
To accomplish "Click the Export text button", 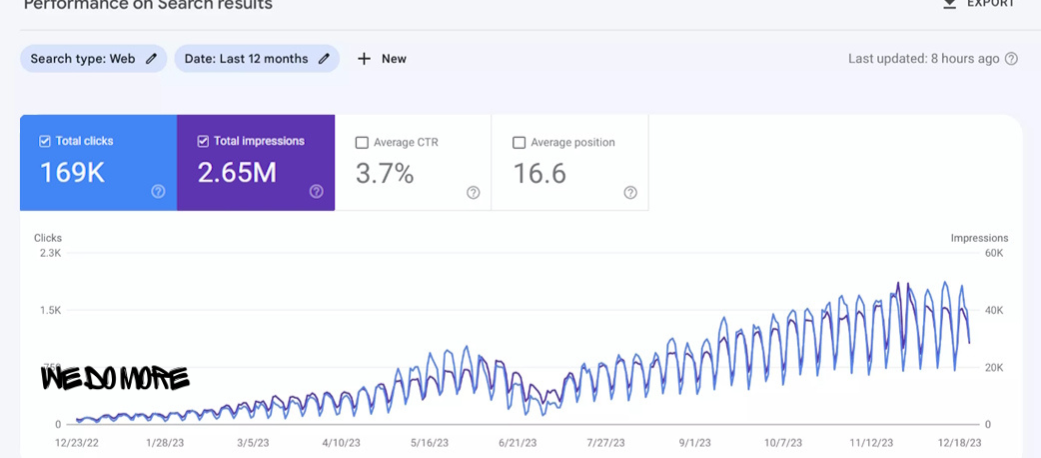I will pyautogui.click(x=991, y=3).
